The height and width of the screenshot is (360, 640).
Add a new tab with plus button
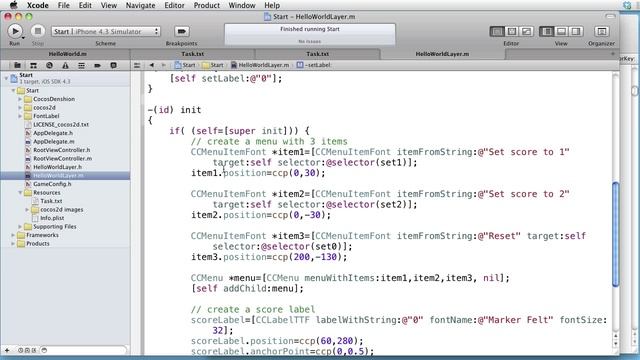pyautogui.click(x=612, y=54)
